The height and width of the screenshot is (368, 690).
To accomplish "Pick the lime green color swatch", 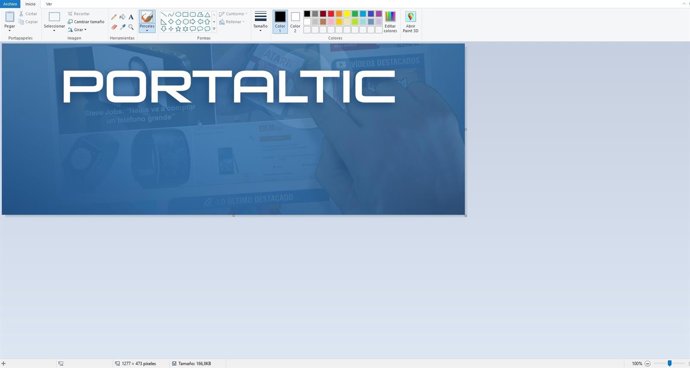I will [355, 22].
